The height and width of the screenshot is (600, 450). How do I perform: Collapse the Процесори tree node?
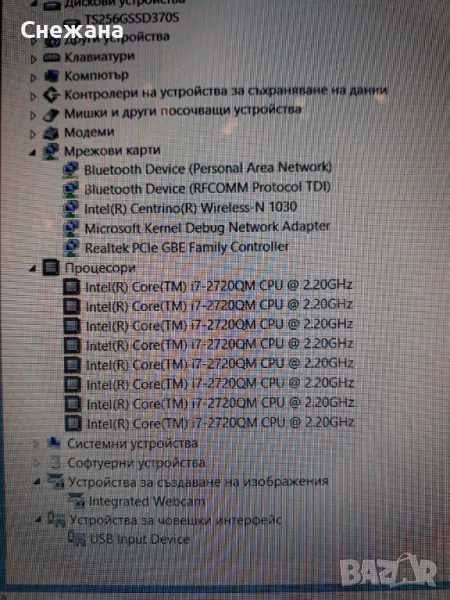pyautogui.click(x=33, y=269)
